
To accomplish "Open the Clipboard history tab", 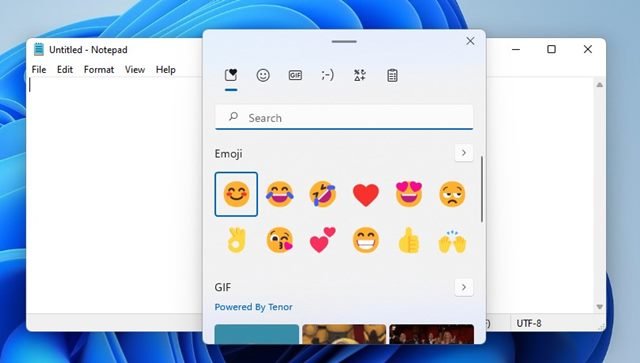I will 392,75.
